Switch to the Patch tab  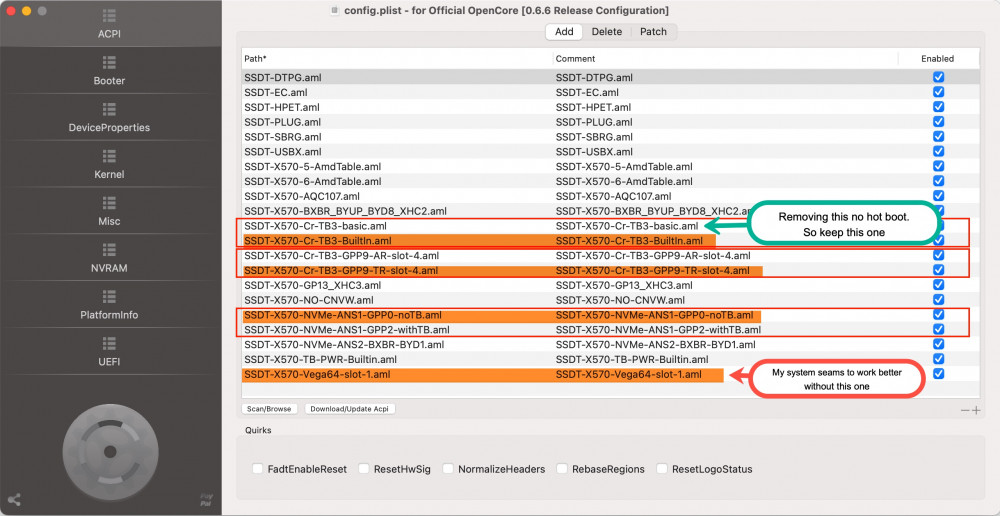click(x=653, y=32)
